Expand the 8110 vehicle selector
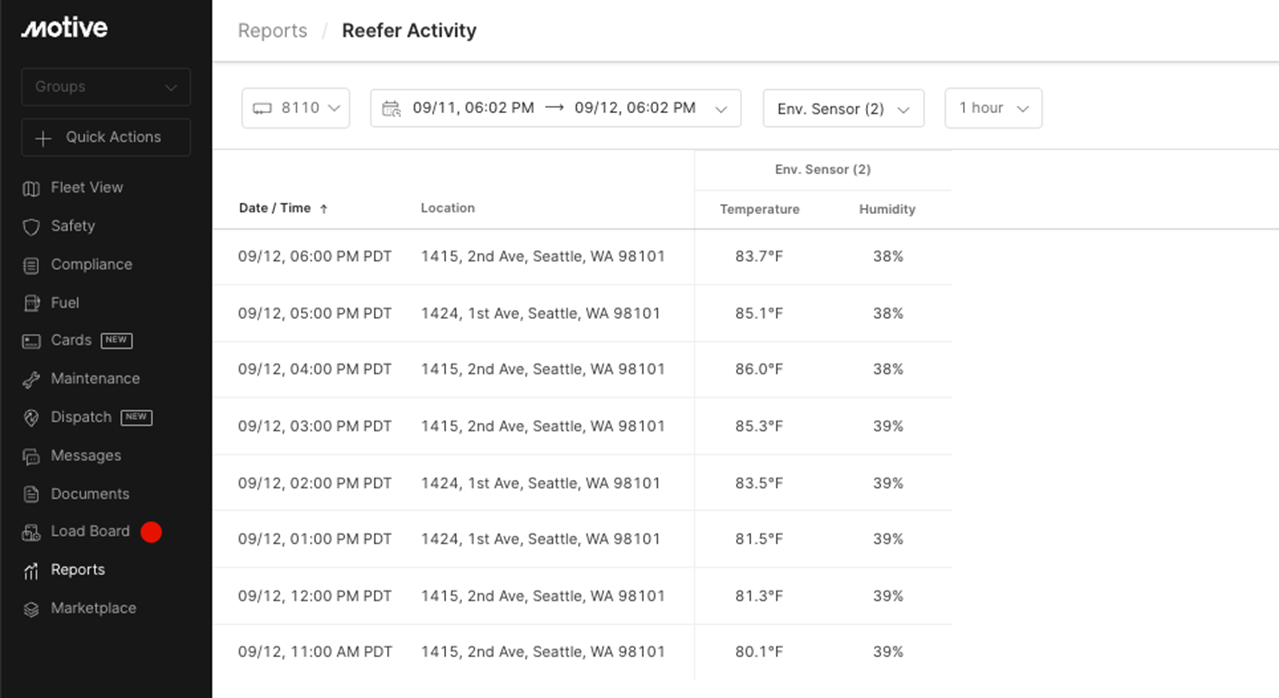The width and height of the screenshot is (1279, 698). click(x=295, y=108)
